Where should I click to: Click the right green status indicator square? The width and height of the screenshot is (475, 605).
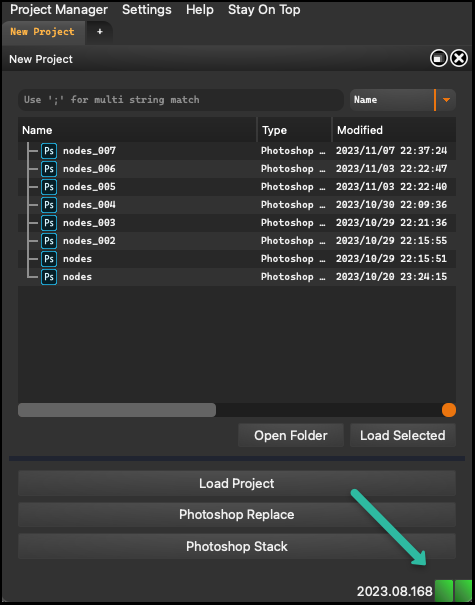pos(463,591)
